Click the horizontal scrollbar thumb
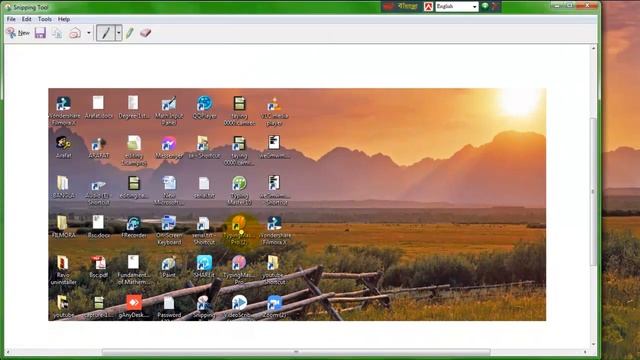The height and width of the screenshot is (360, 640). [x=296, y=351]
